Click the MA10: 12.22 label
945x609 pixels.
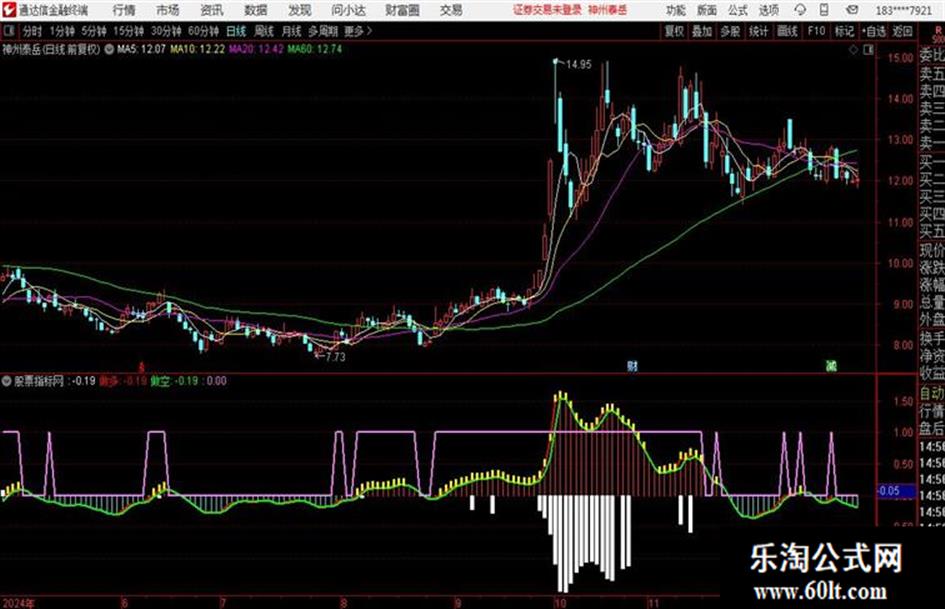pos(198,49)
